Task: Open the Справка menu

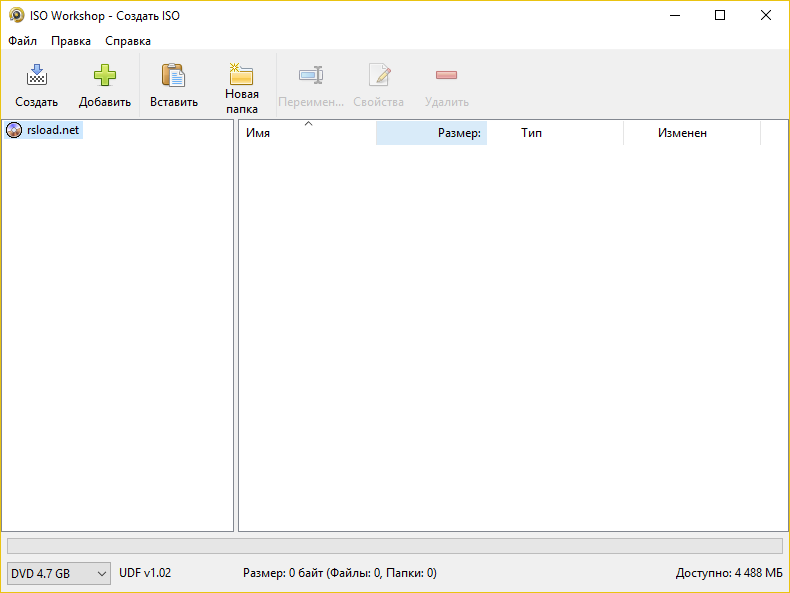Action: click(128, 41)
